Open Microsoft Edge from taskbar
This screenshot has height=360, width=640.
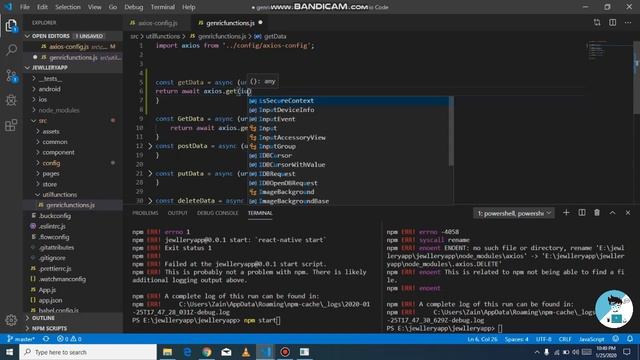coord(187,352)
